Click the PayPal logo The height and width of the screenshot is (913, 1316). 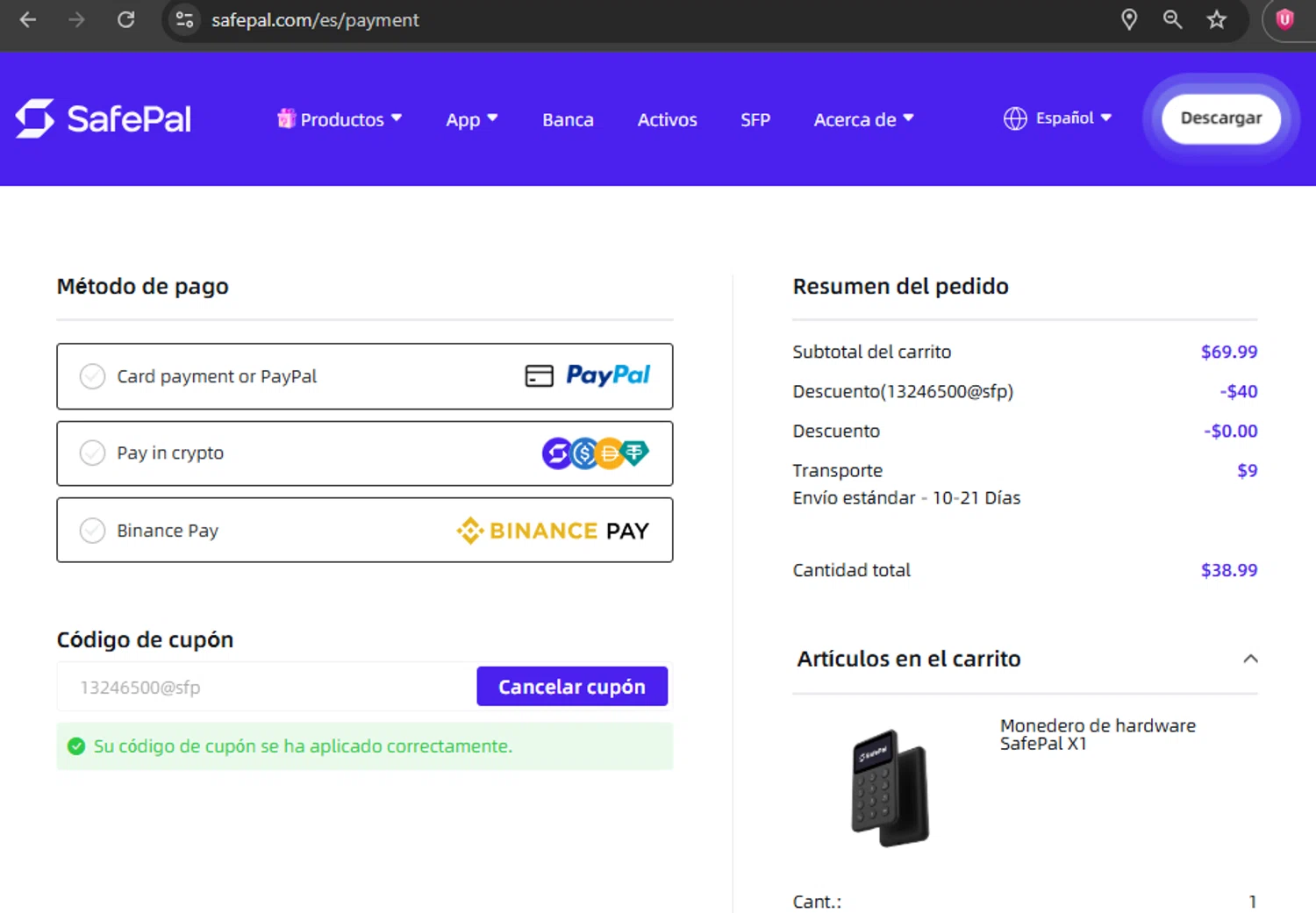click(608, 375)
